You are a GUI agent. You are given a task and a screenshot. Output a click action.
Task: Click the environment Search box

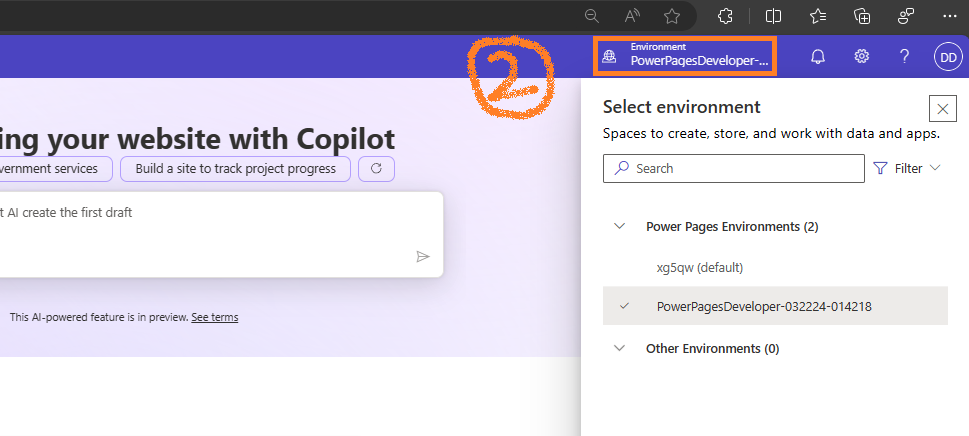734,169
